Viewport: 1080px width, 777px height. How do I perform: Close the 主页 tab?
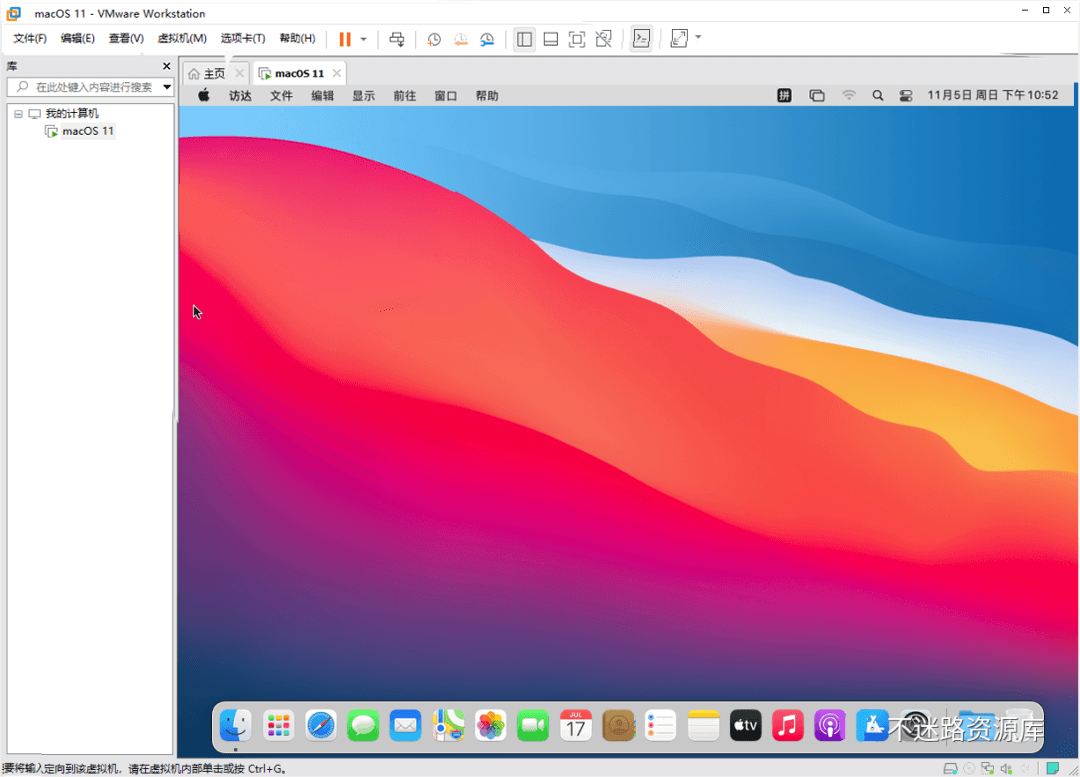coord(239,73)
